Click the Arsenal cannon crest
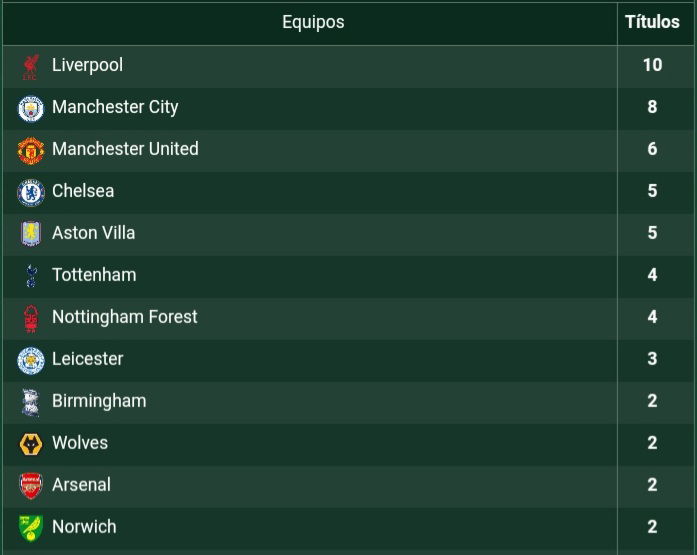This screenshot has height=555, width=697. point(31,486)
